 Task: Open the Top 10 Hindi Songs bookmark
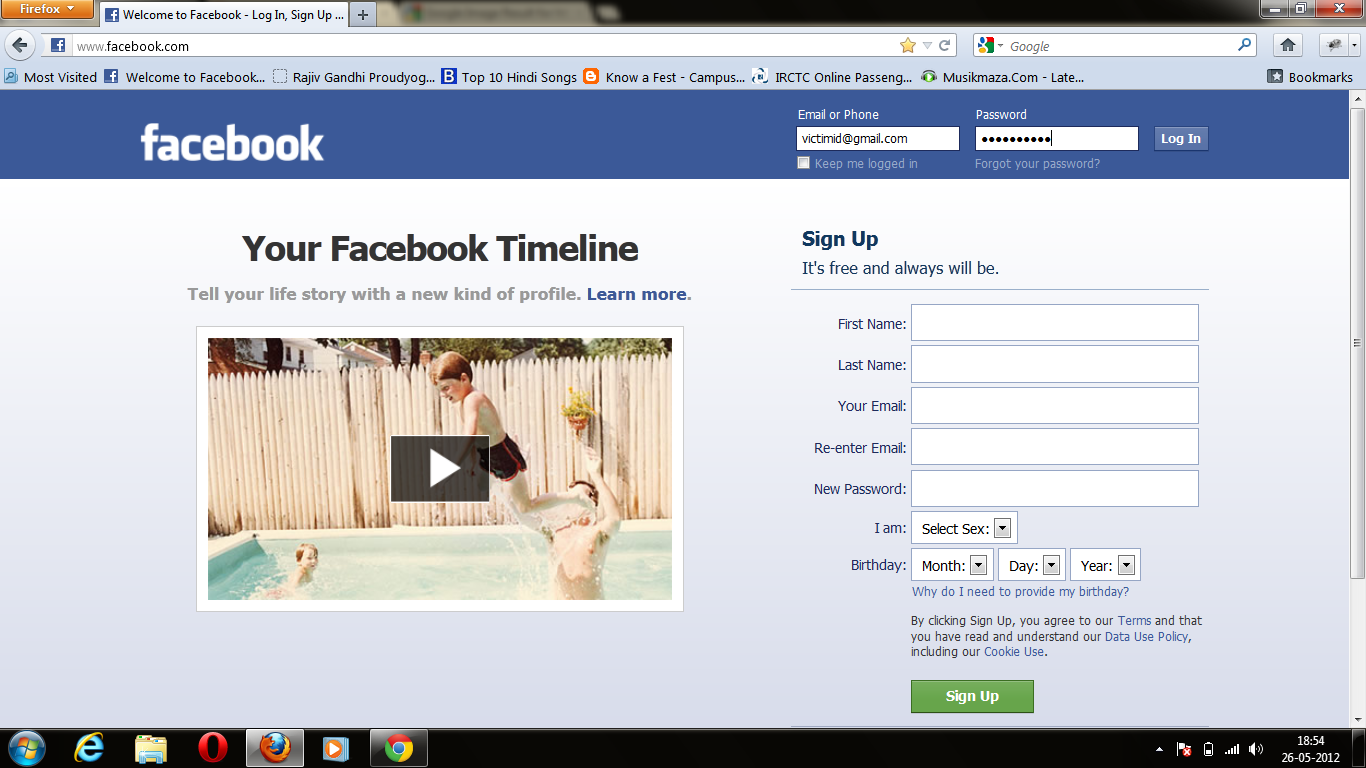click(x=509, y=77)
